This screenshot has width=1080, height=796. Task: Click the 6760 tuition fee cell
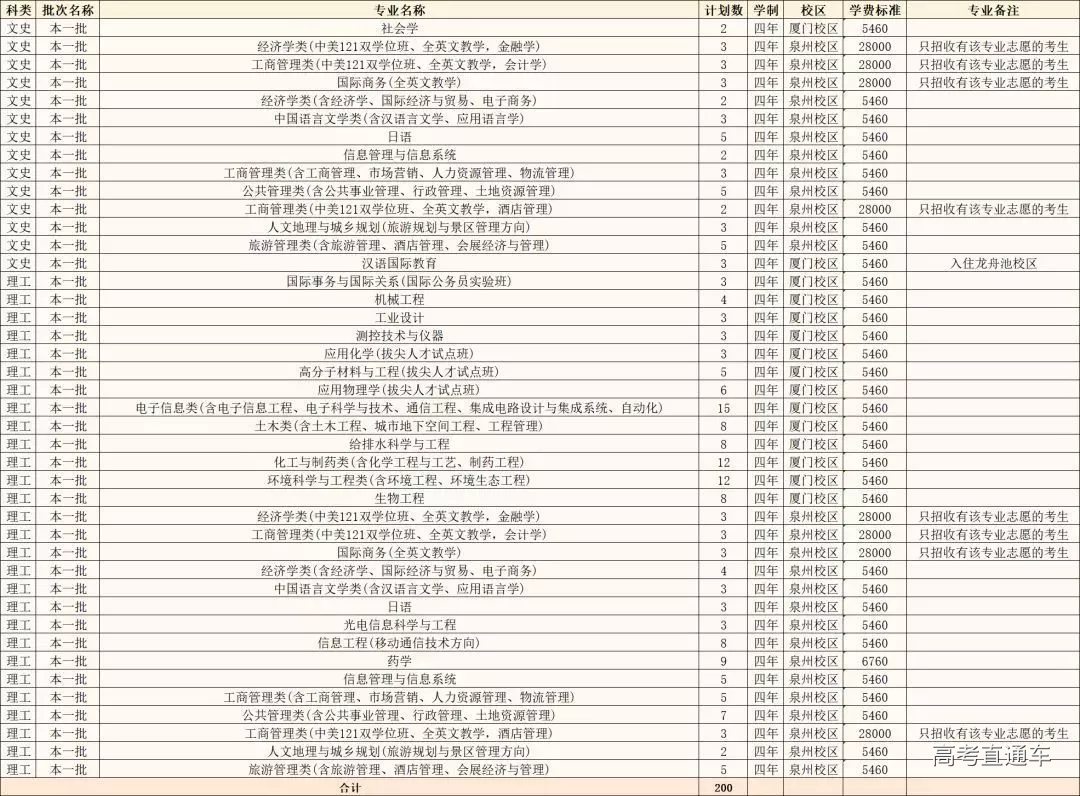[x=874, y=661]
